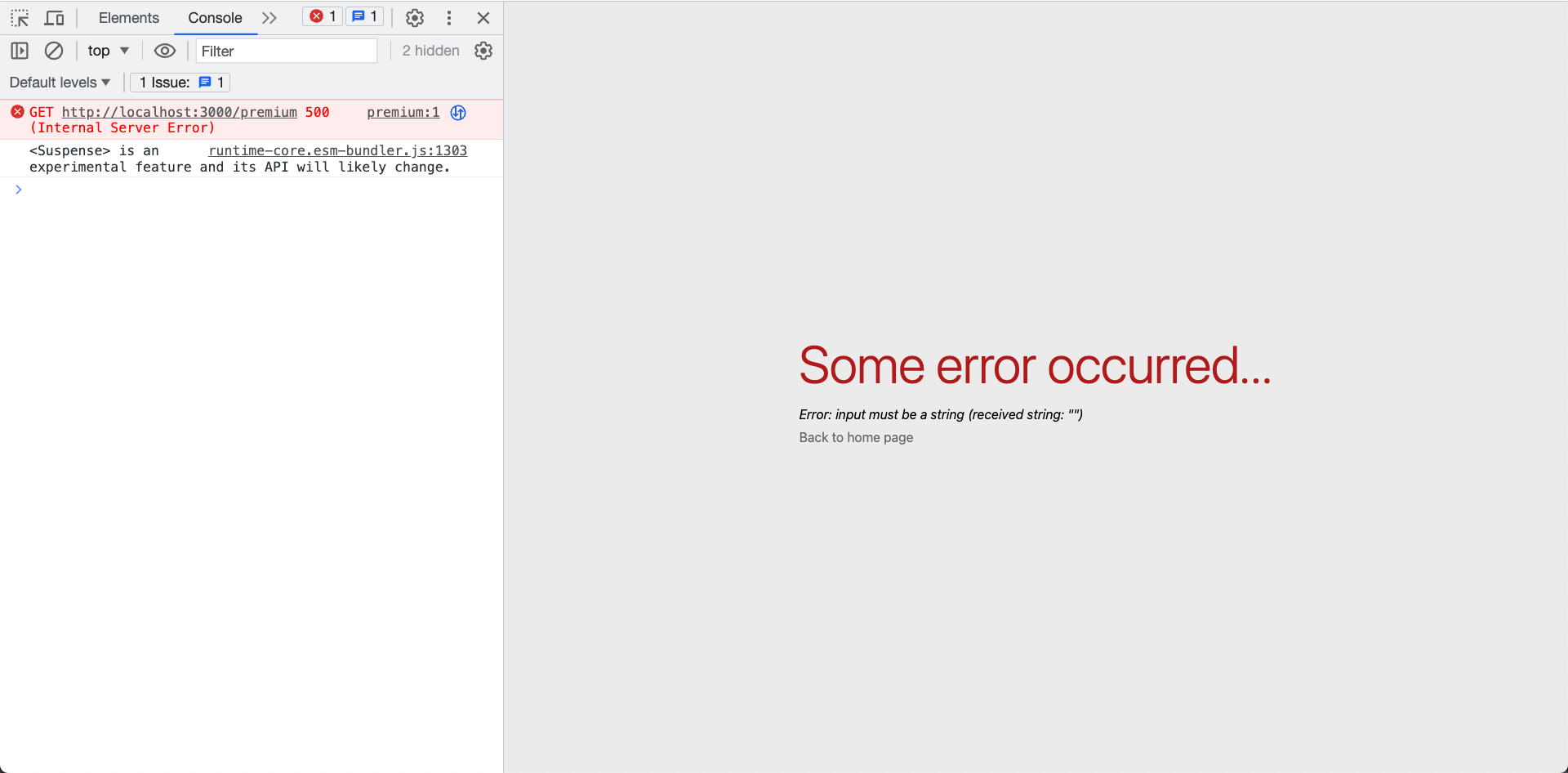Open the more options kebab menu
The height and width of the screenshot is (773, 1568).
click(x=449, y=17)
